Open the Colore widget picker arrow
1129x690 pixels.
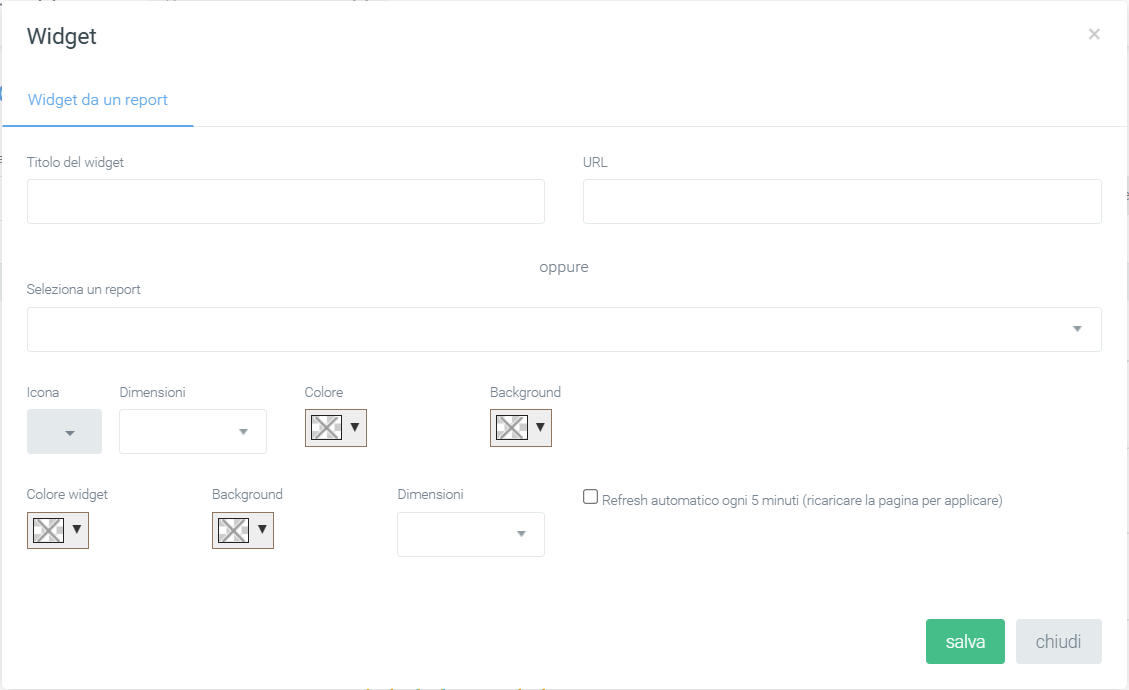pyautogui.click(x=76, y=529)
